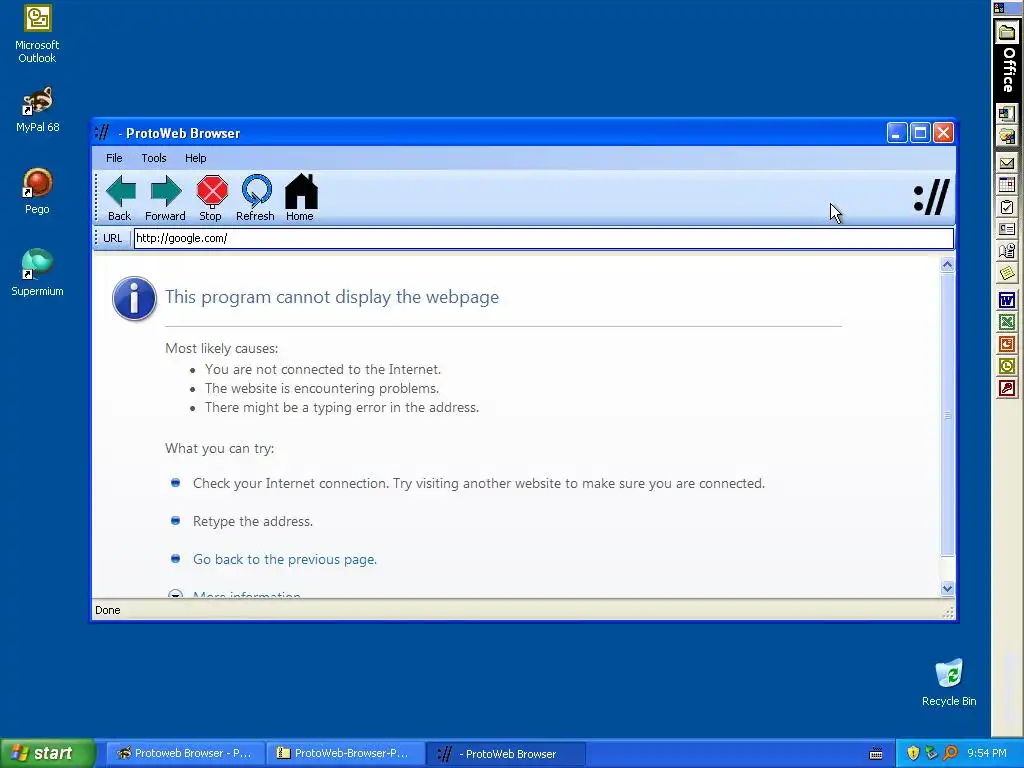Click the Forward arrow button
The image size is (1024, 768).
[165, 198]
